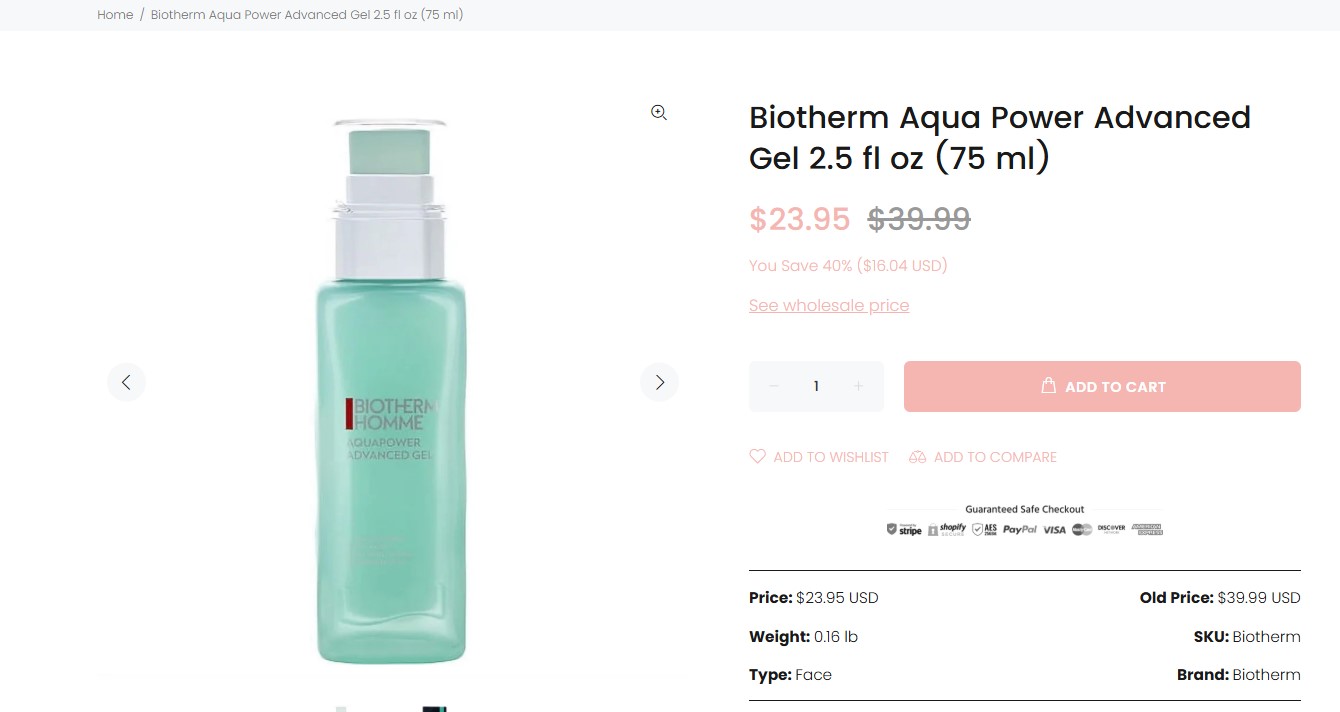This screenshot has height=712, width=1340.
Task: Focus the quantity input field
Action: pos(816,386)
